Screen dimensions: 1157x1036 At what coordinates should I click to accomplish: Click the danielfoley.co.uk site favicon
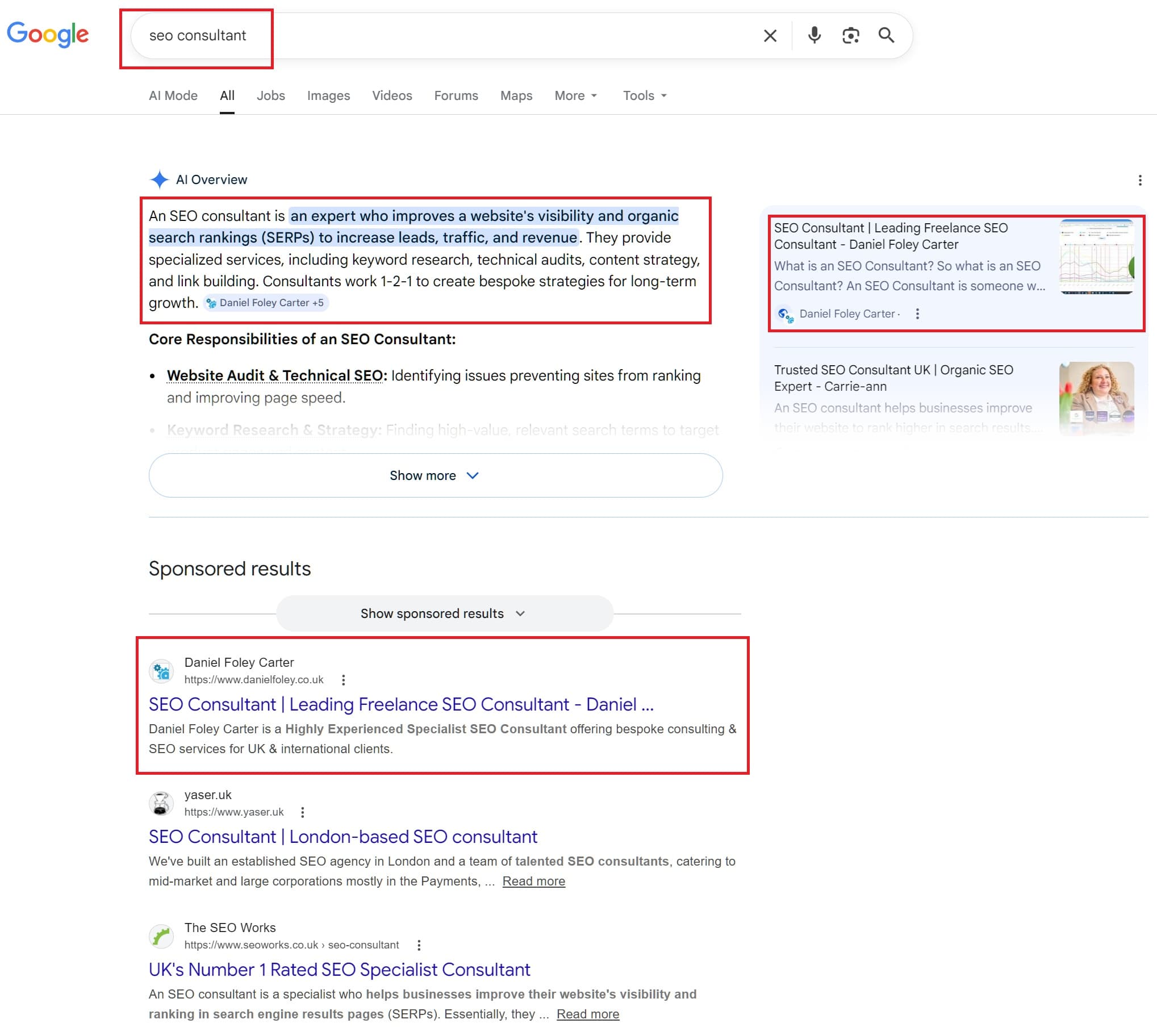pos(161,671)
